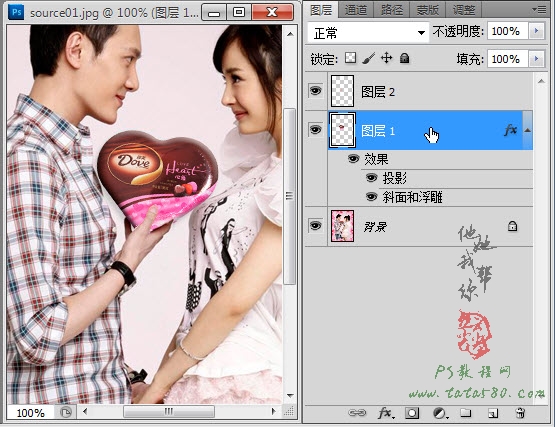
Task: Click the lock icon on 背景 layer
Action: click(x=512, y=226)
